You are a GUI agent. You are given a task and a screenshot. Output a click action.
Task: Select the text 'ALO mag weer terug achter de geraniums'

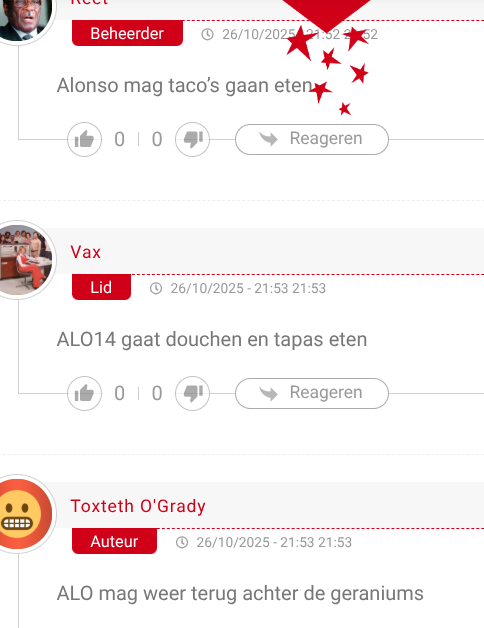click(x=240, y=593)
